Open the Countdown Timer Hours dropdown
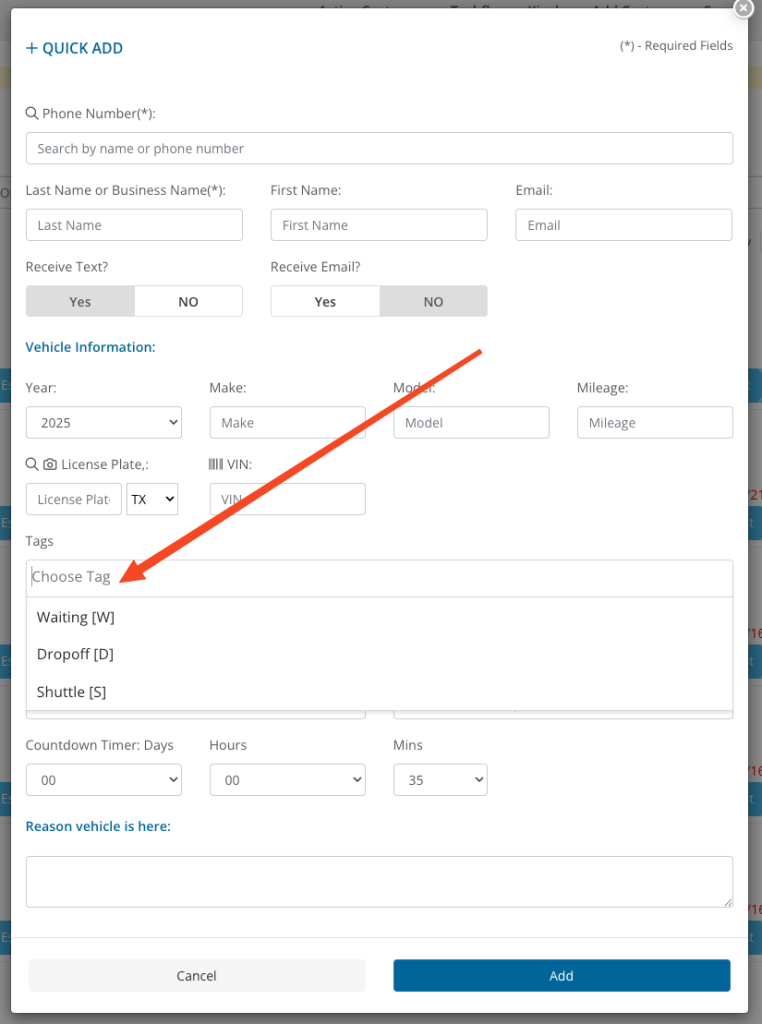This screenshot has width=762, height=1024. (287, 780)
